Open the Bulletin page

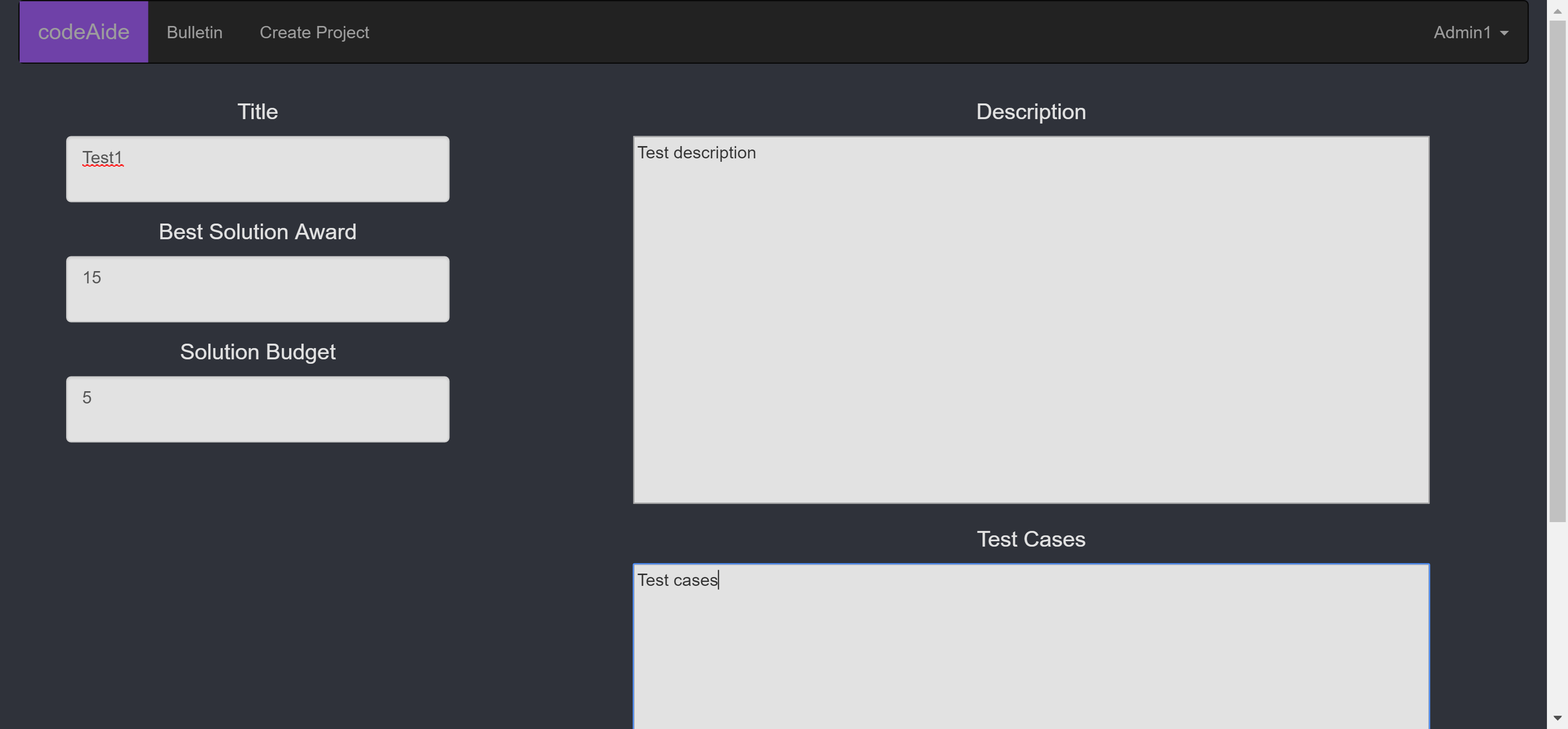[x=194, y=32]
